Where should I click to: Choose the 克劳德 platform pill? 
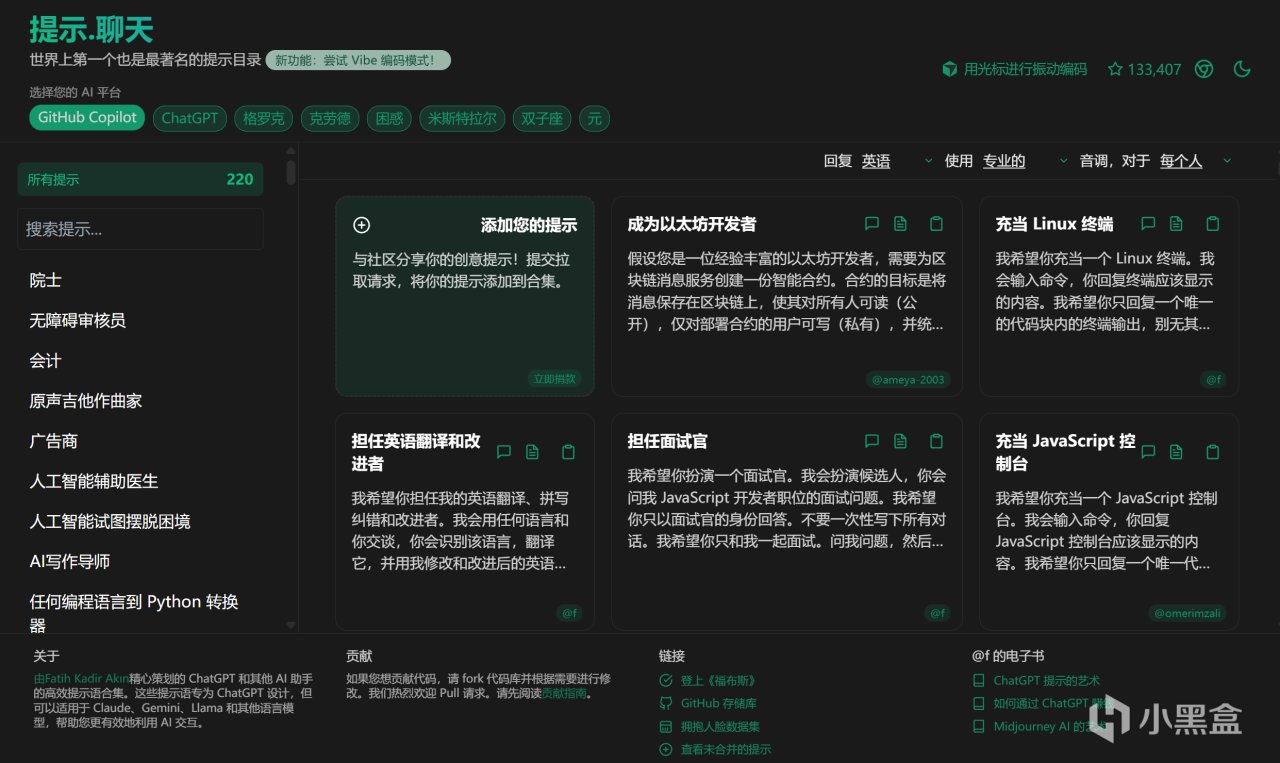[330, 118]
